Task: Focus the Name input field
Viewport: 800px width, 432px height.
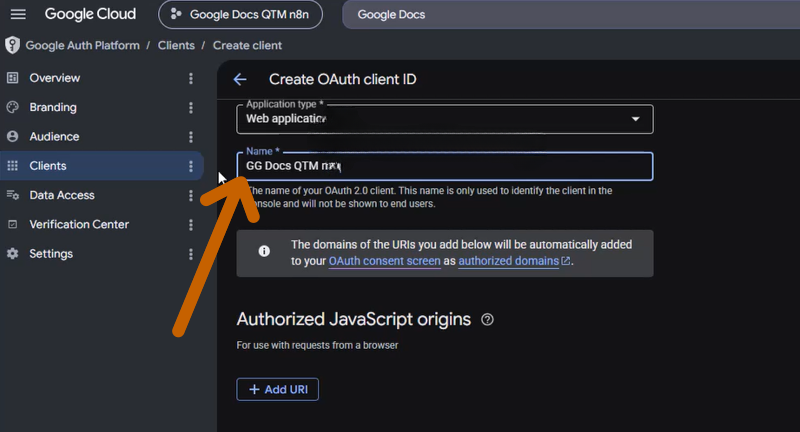Action: pos(445,166)
